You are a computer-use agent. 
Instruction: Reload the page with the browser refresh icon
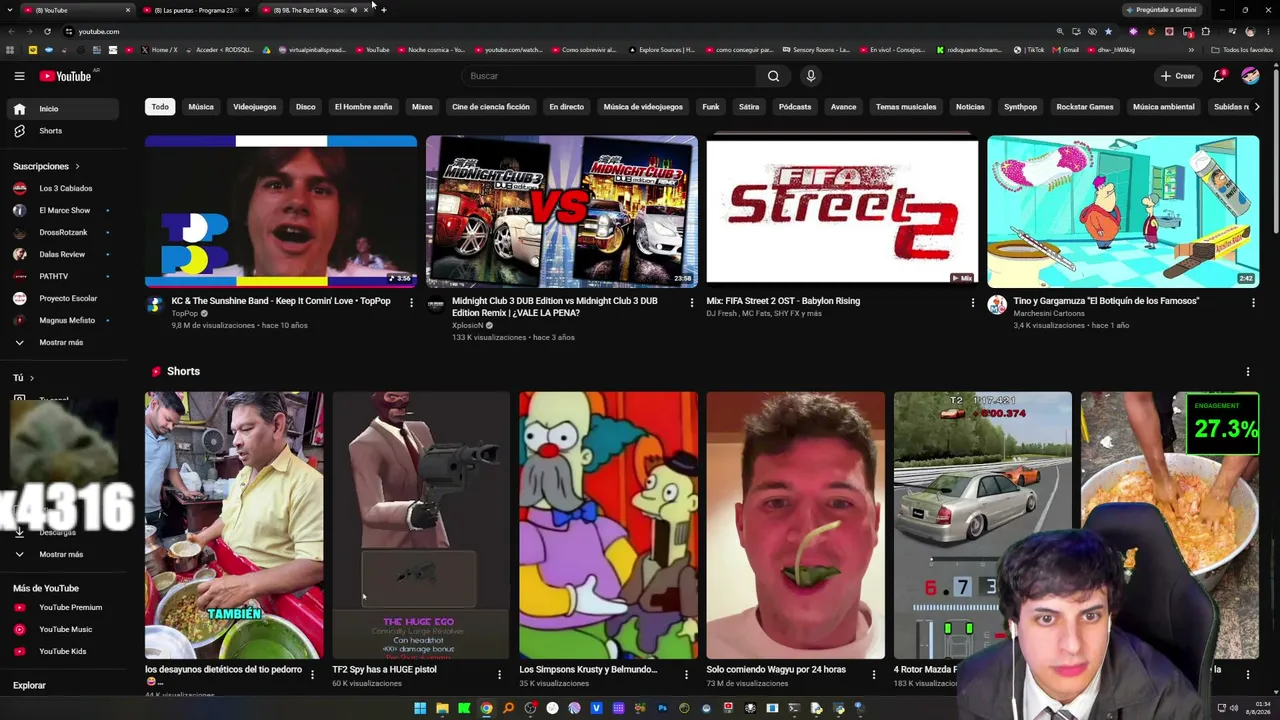point(47,31)
